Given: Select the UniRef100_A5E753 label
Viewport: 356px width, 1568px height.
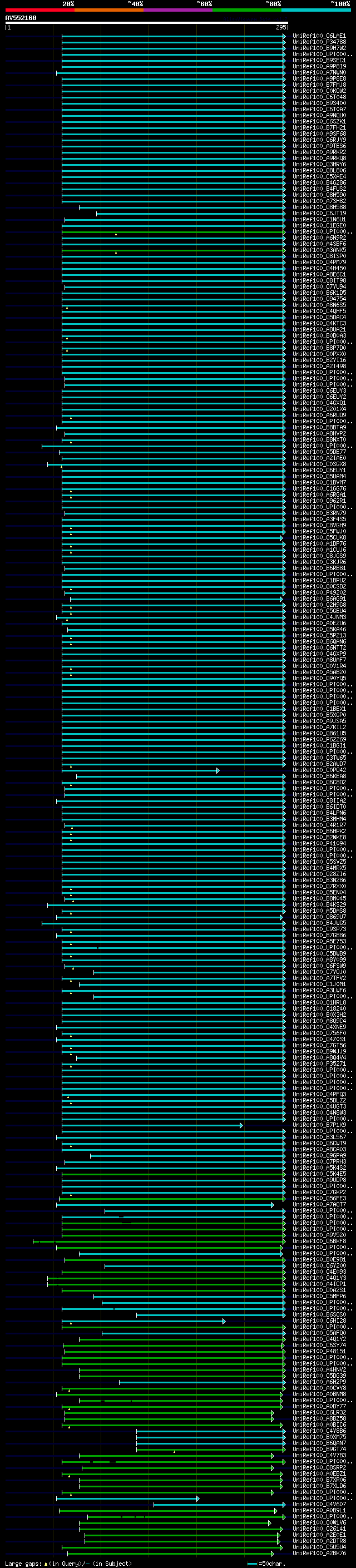Looking at the screenshot, I should coord(319,942).
